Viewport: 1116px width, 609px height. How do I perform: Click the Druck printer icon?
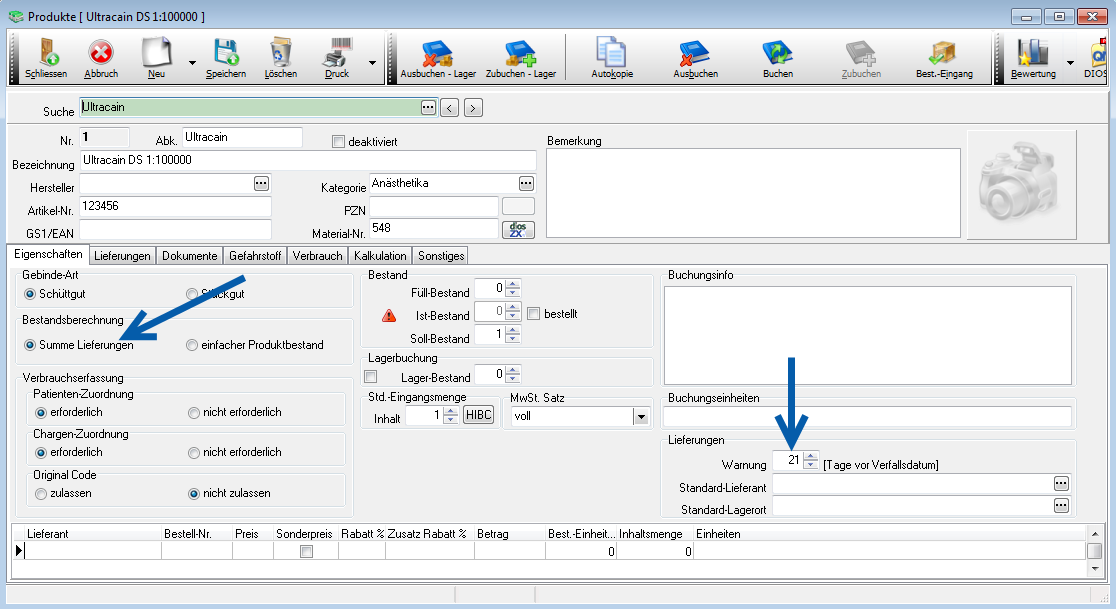tap(338, 53)
